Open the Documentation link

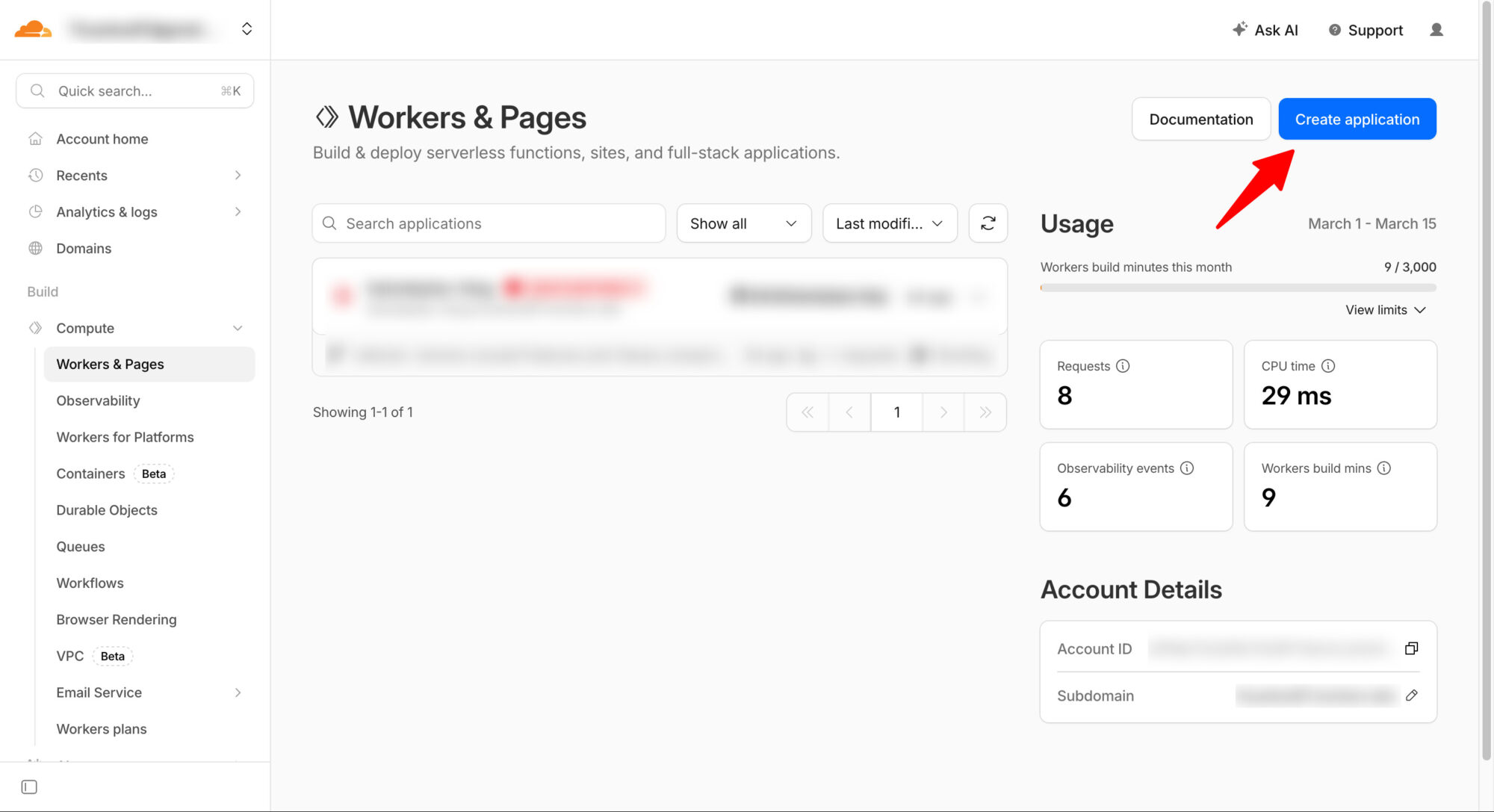(x=1200, y=120)
